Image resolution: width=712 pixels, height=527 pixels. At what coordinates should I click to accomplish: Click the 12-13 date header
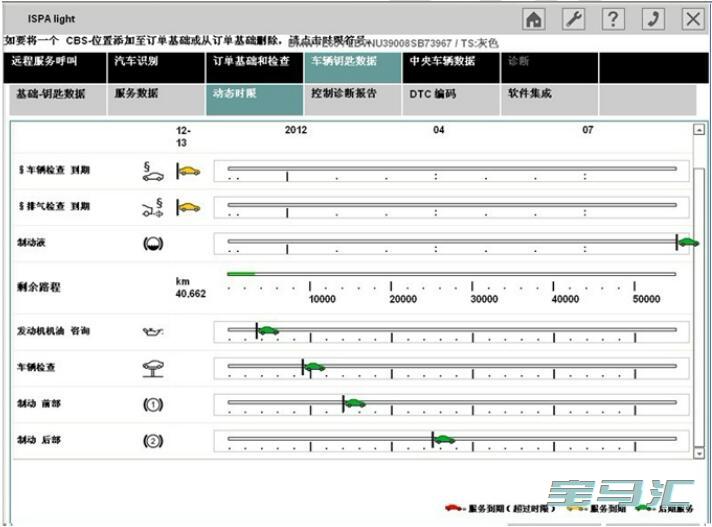point(183,137)
